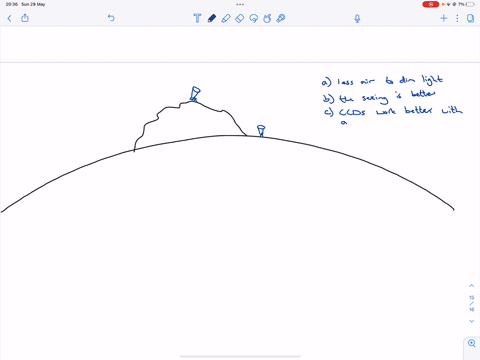Tap the red screen recording indicator
This screenshot has height=360, width=480.
tap(431, 4)
